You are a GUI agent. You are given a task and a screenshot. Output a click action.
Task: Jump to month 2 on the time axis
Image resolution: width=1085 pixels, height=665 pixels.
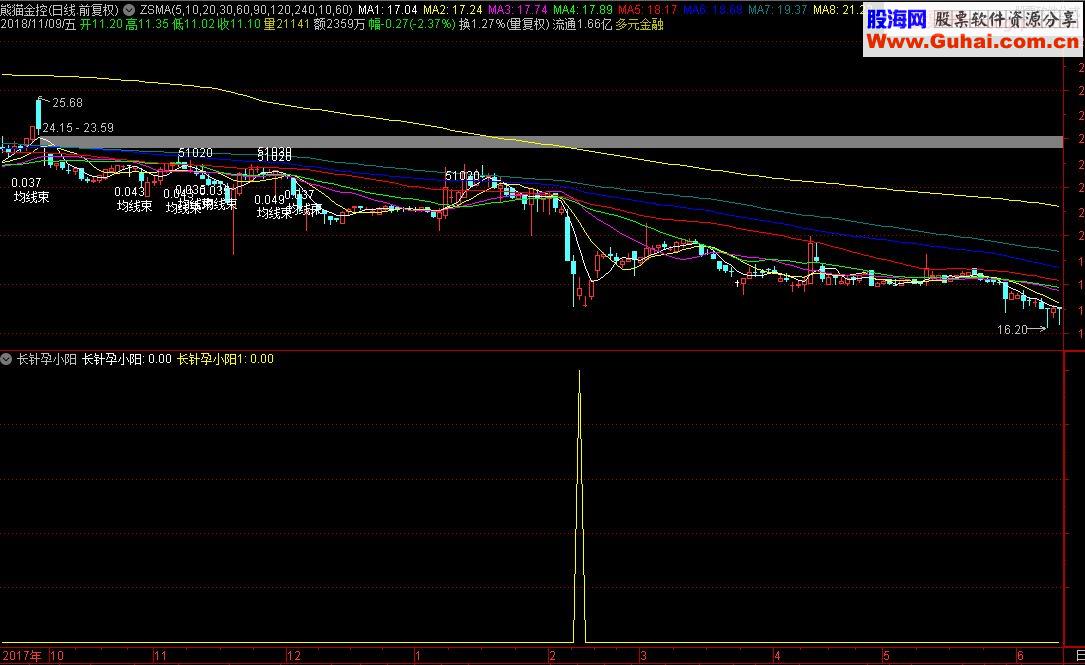pos(552,655)
